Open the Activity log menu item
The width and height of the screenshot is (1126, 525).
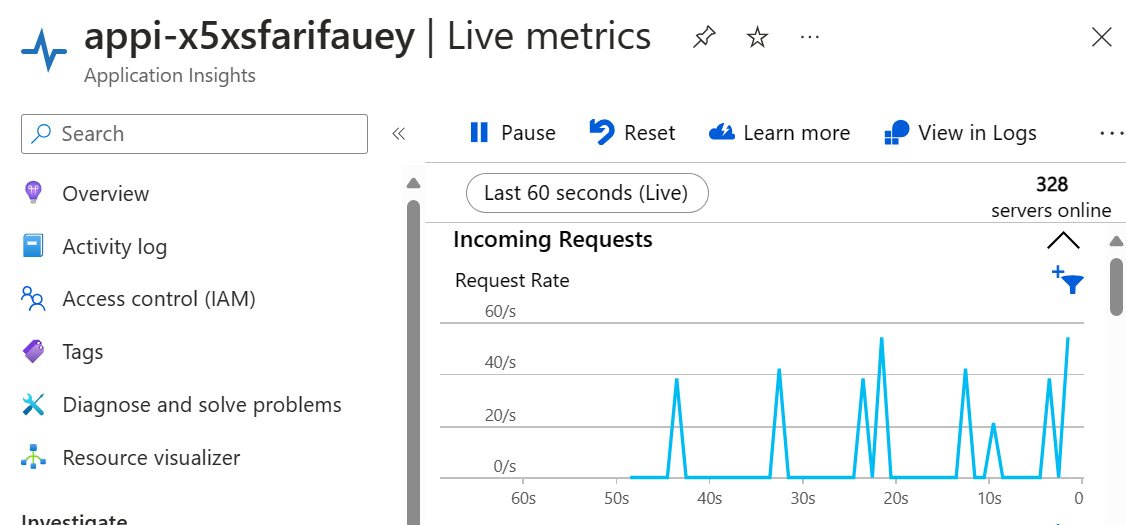click(114, 247)
